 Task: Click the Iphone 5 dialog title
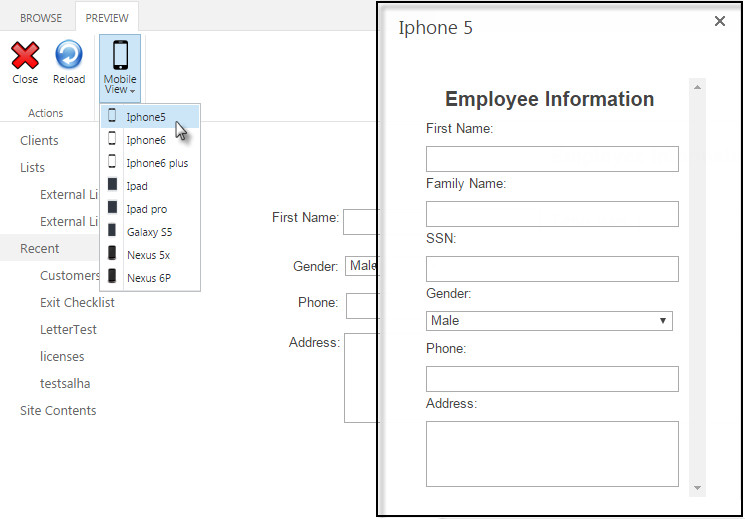click(436, 28)
